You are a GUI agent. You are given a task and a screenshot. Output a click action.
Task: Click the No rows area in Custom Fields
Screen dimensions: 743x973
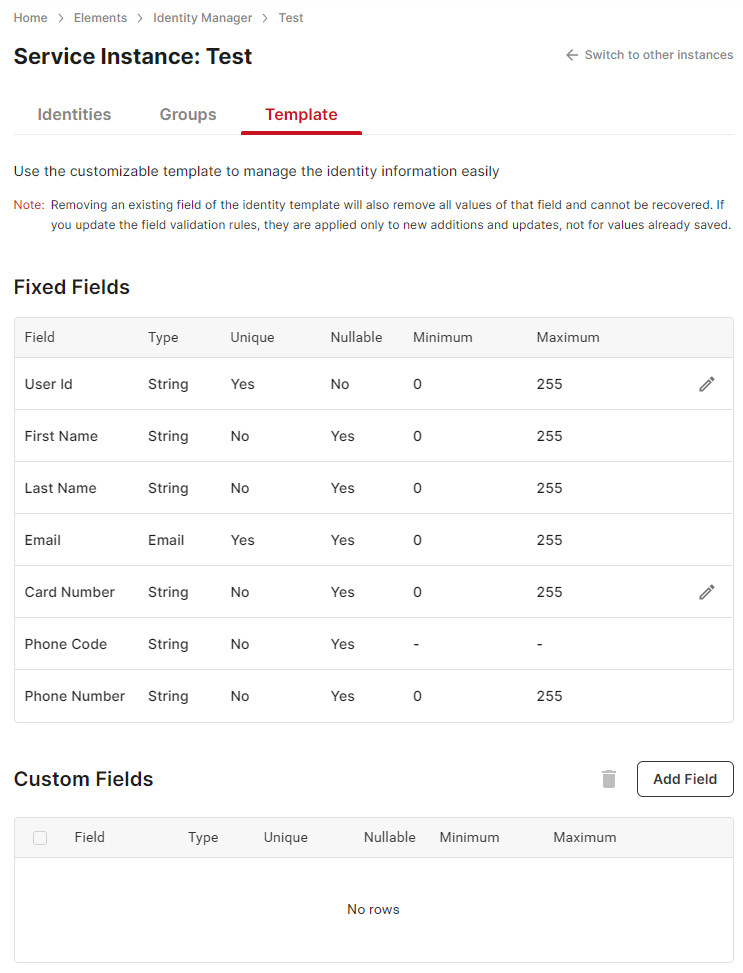click(x=373, y=909)
